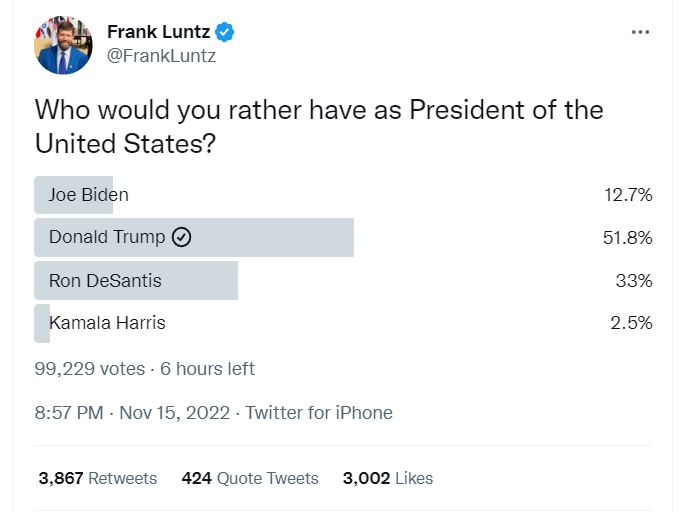The height and width of the screenshot is (512, 697).
Task: Select the Ron DeSantis poll option
Action: [105, 281]
